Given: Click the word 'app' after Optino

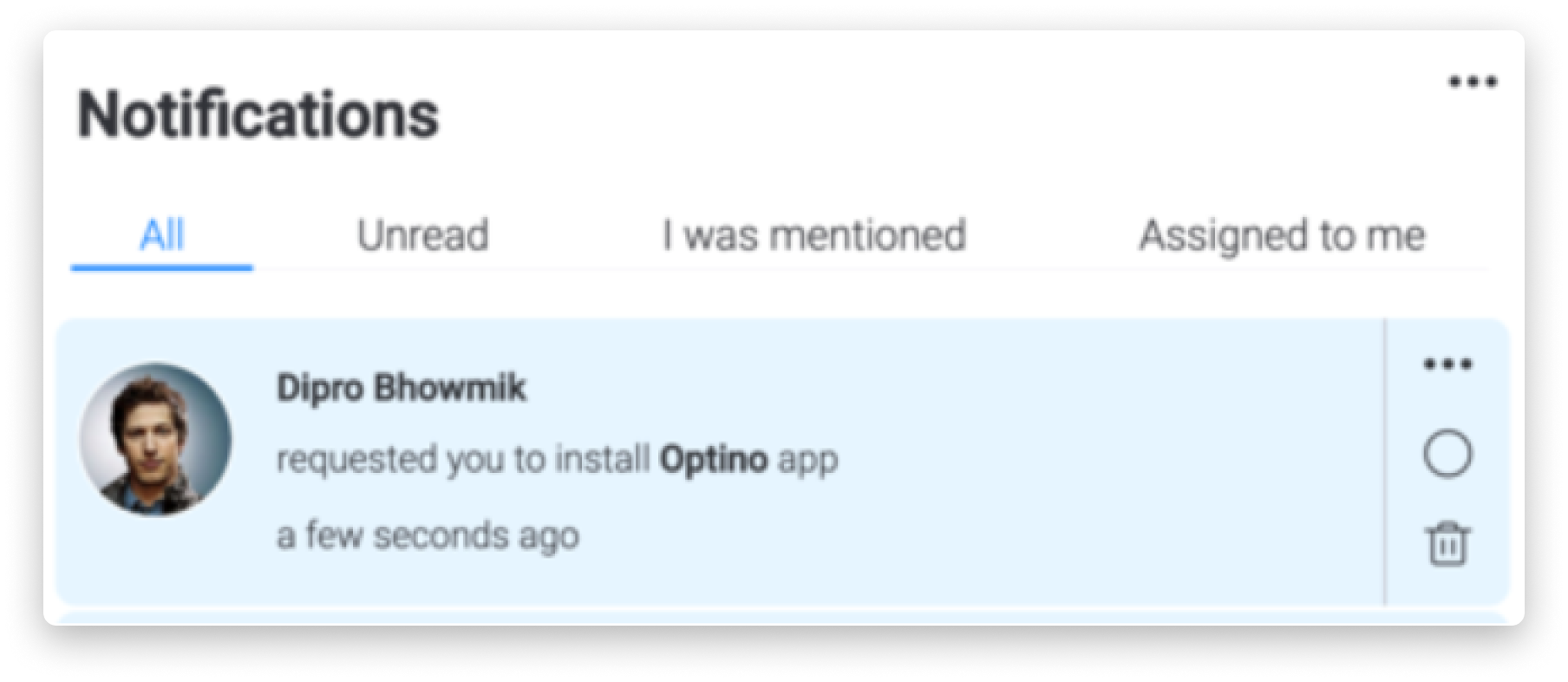Looking at the screenshot, I should [x=807, y=461].
